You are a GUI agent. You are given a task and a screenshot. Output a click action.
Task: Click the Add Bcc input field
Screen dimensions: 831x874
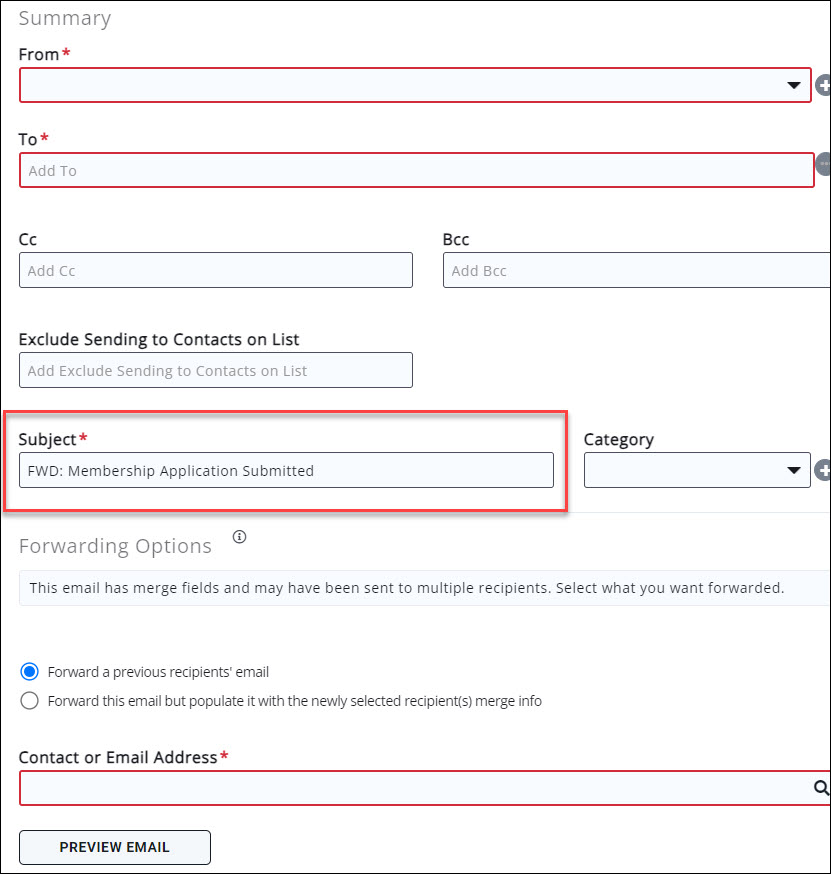click(x=636, y=270)
